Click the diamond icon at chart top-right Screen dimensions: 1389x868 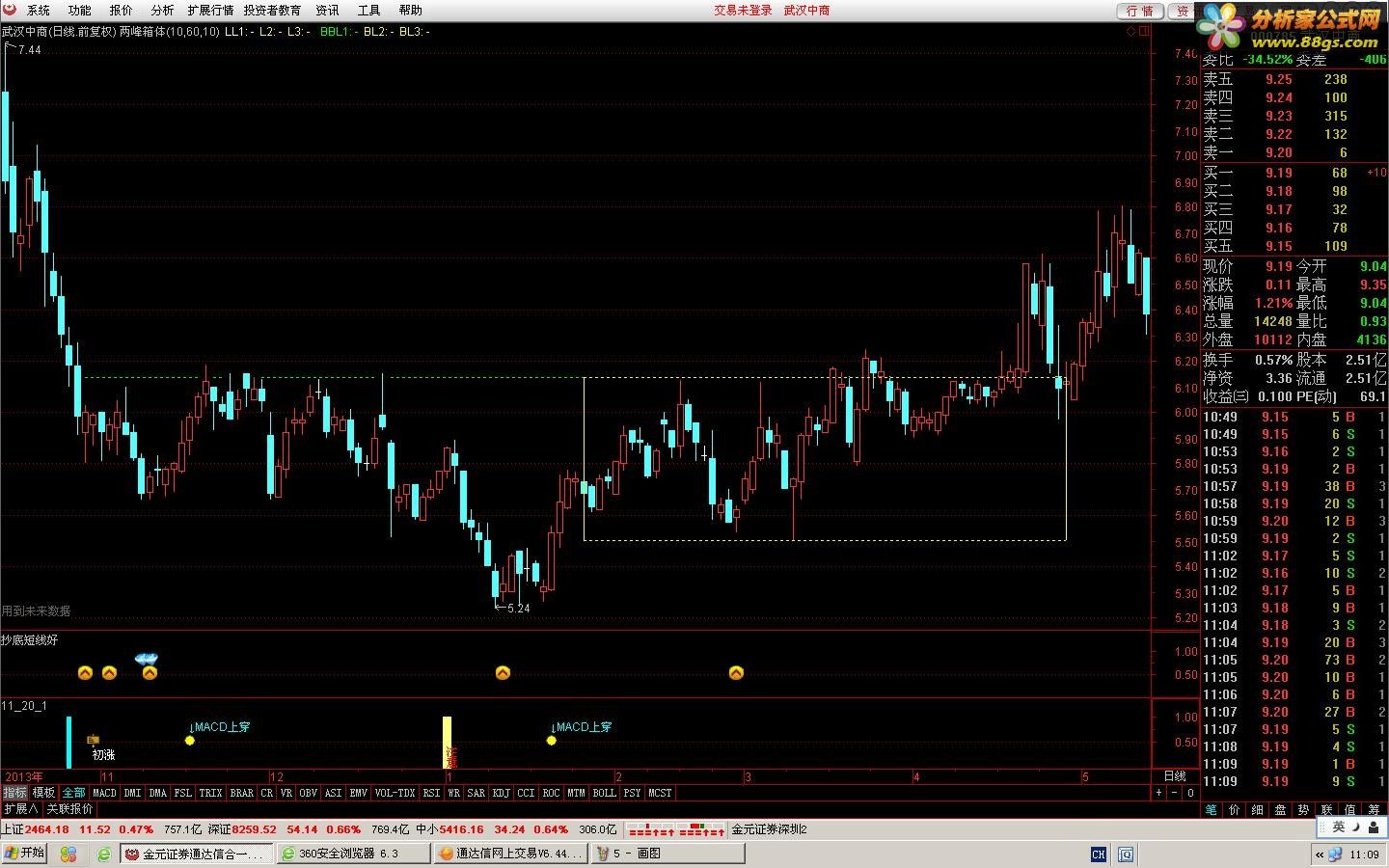(1131, 31)
